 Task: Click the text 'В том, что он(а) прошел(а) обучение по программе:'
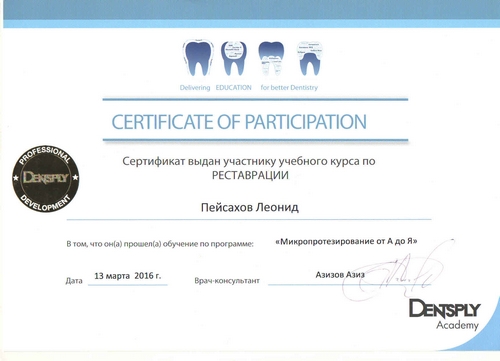tap(160, 244)
